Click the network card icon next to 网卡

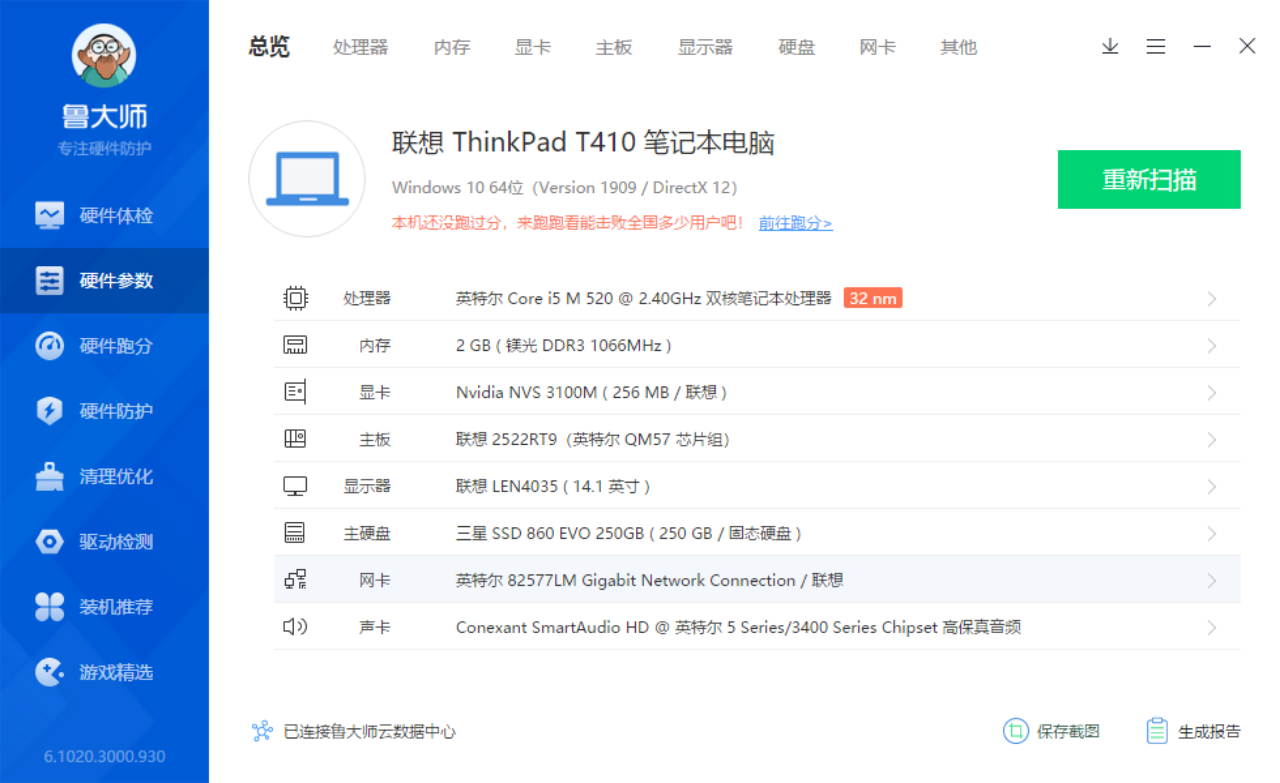[295, 579]
